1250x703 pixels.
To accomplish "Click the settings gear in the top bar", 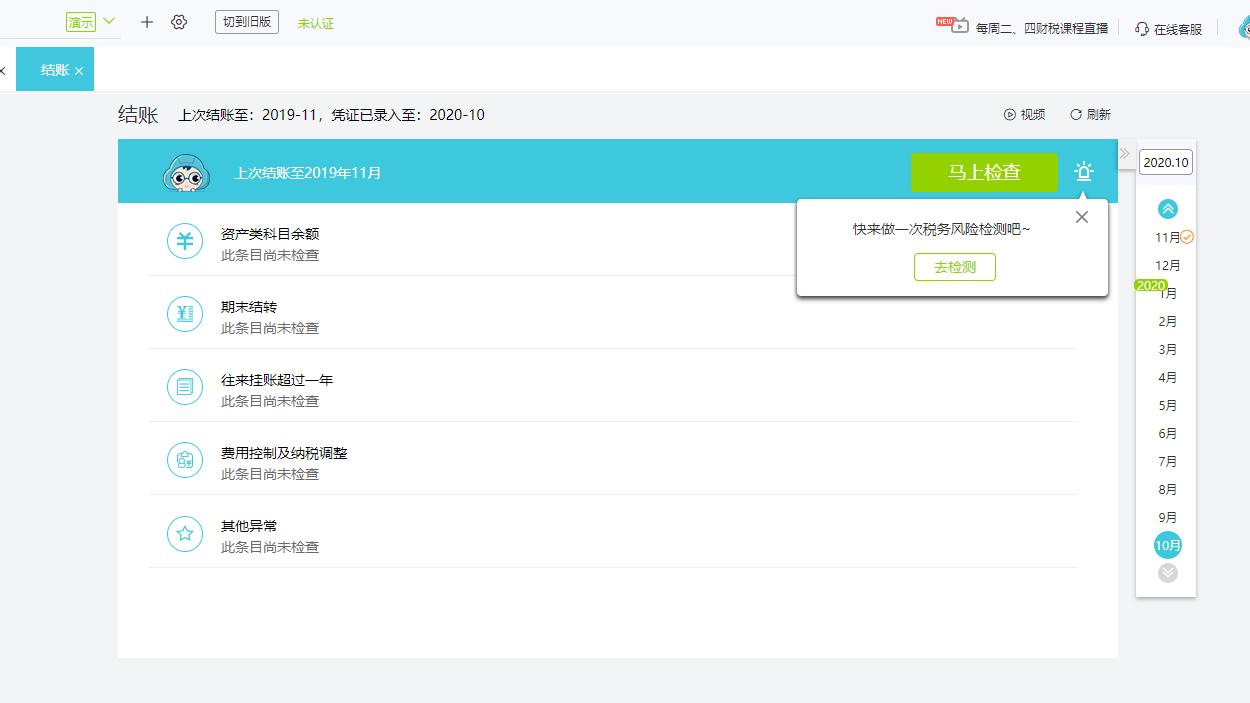I will pos(179,21).
